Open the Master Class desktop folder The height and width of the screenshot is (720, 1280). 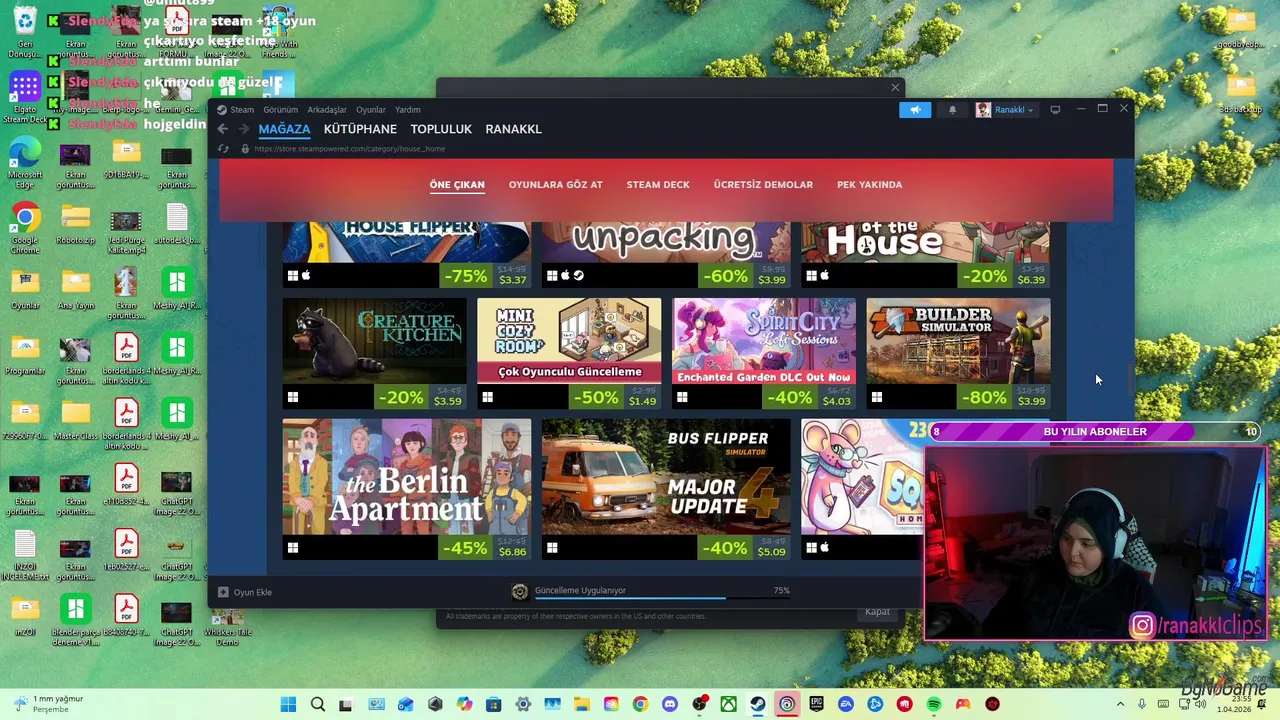pos(76,420)
